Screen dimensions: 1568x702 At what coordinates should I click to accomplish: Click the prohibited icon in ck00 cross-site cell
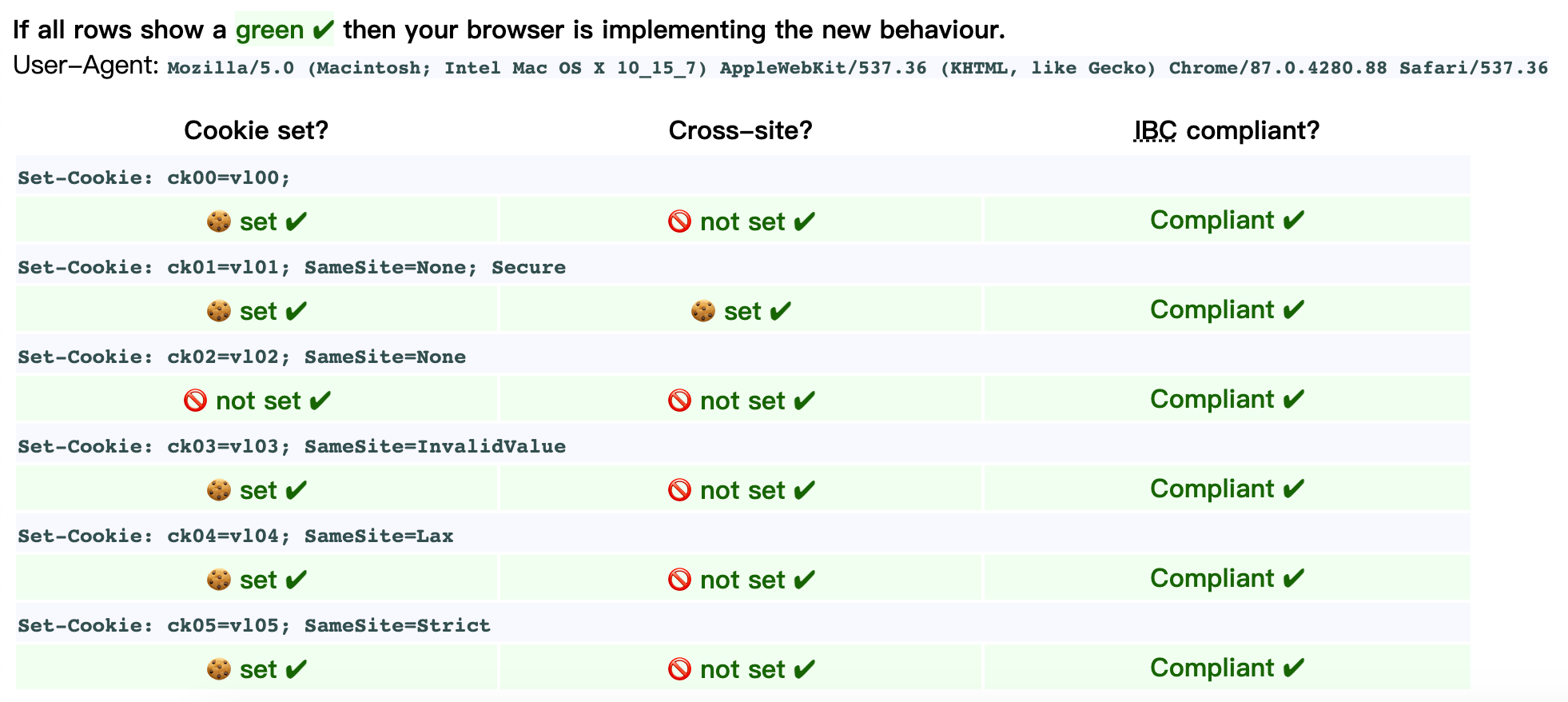click(x=679, y=221)
